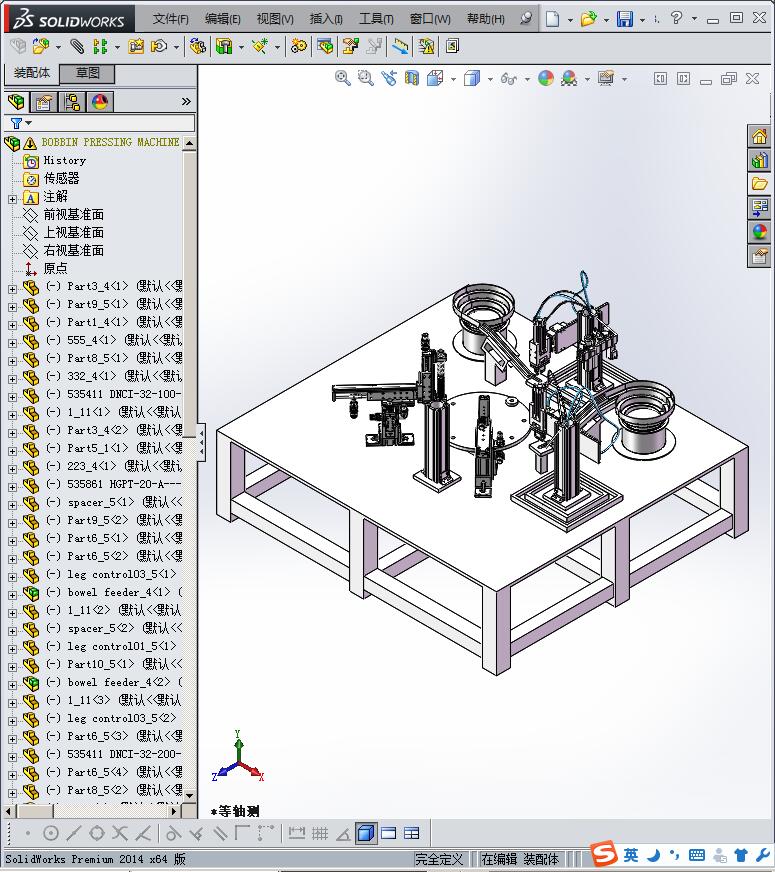
Task: Click the Zoom to Fit icon
Action: point(342,78)
